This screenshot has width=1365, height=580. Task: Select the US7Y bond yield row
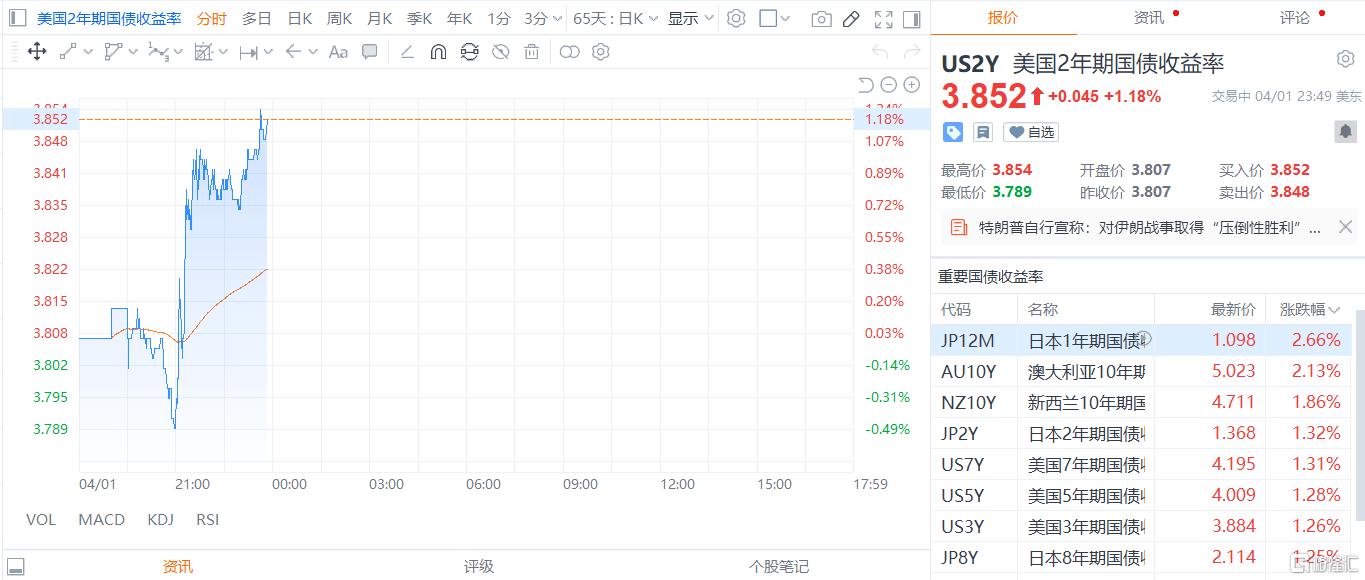pos(1140,464)
